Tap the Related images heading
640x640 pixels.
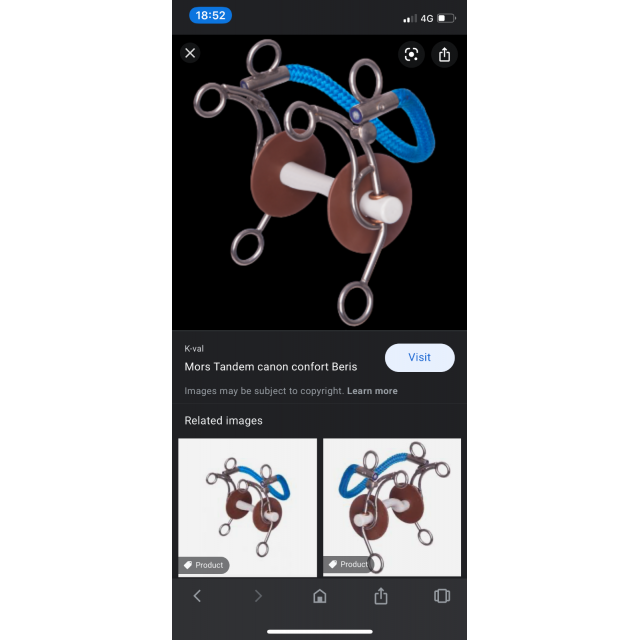(223, 420)
